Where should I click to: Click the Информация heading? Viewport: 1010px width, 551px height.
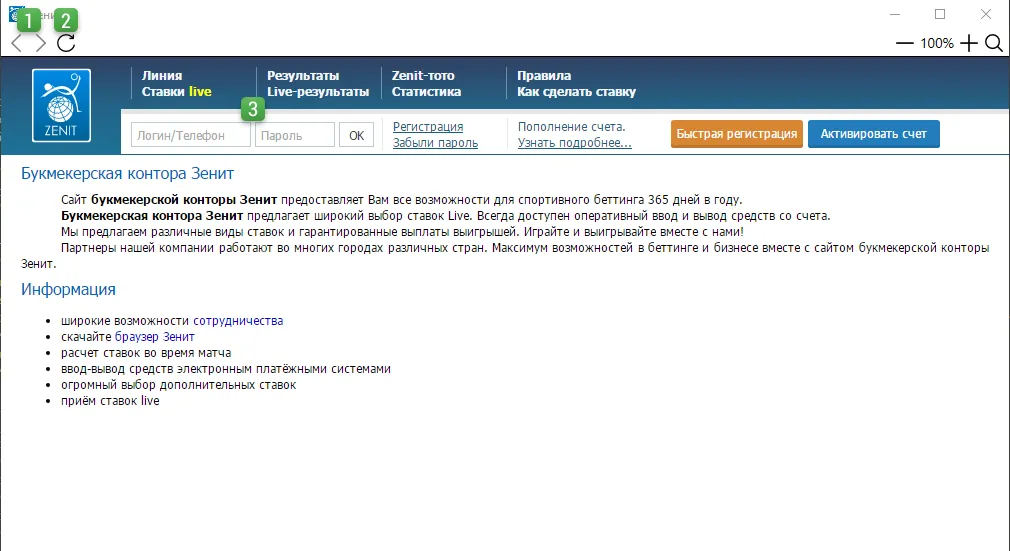coord(68,289)
